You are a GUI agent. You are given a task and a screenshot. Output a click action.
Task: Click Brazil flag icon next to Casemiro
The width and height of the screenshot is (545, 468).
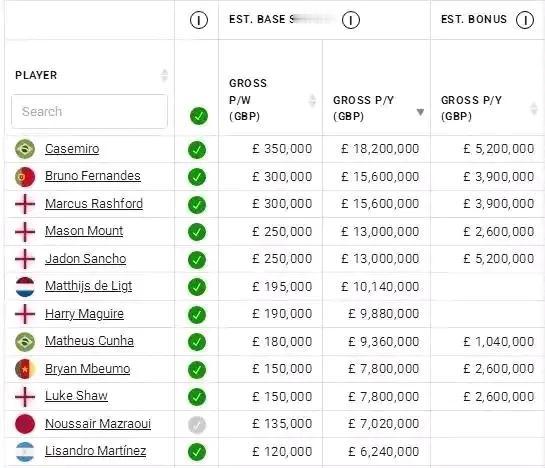pyautogui.click(x=25, y=149)
